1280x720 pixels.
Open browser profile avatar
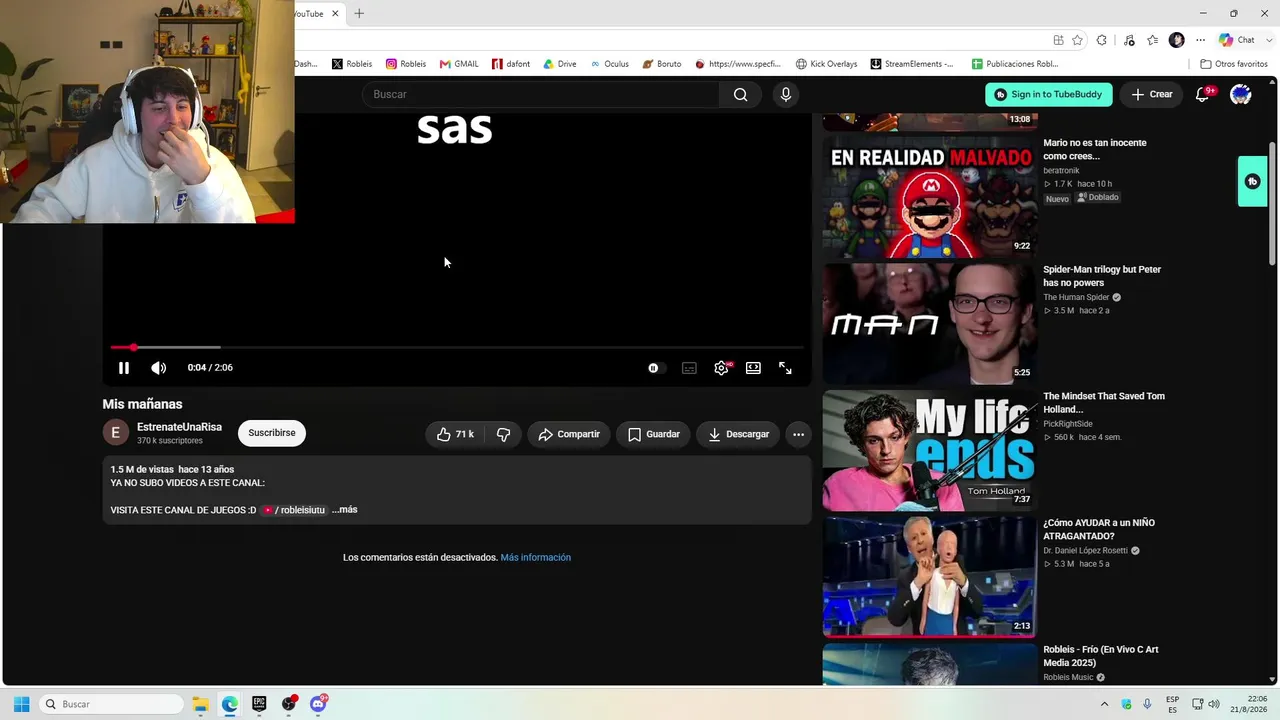click(x=1177, y=40)
